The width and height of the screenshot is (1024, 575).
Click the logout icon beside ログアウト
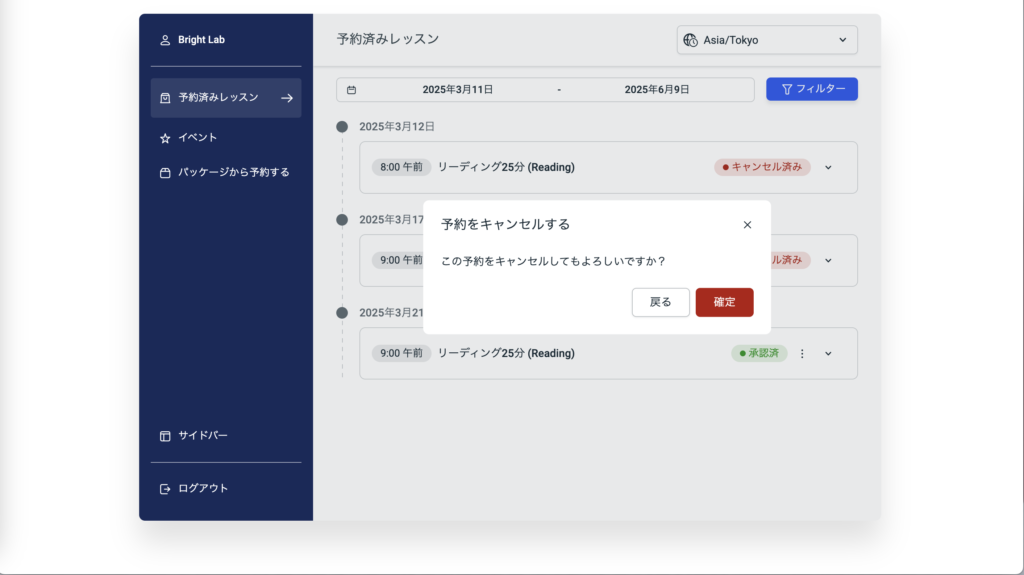tap(165, 489)
